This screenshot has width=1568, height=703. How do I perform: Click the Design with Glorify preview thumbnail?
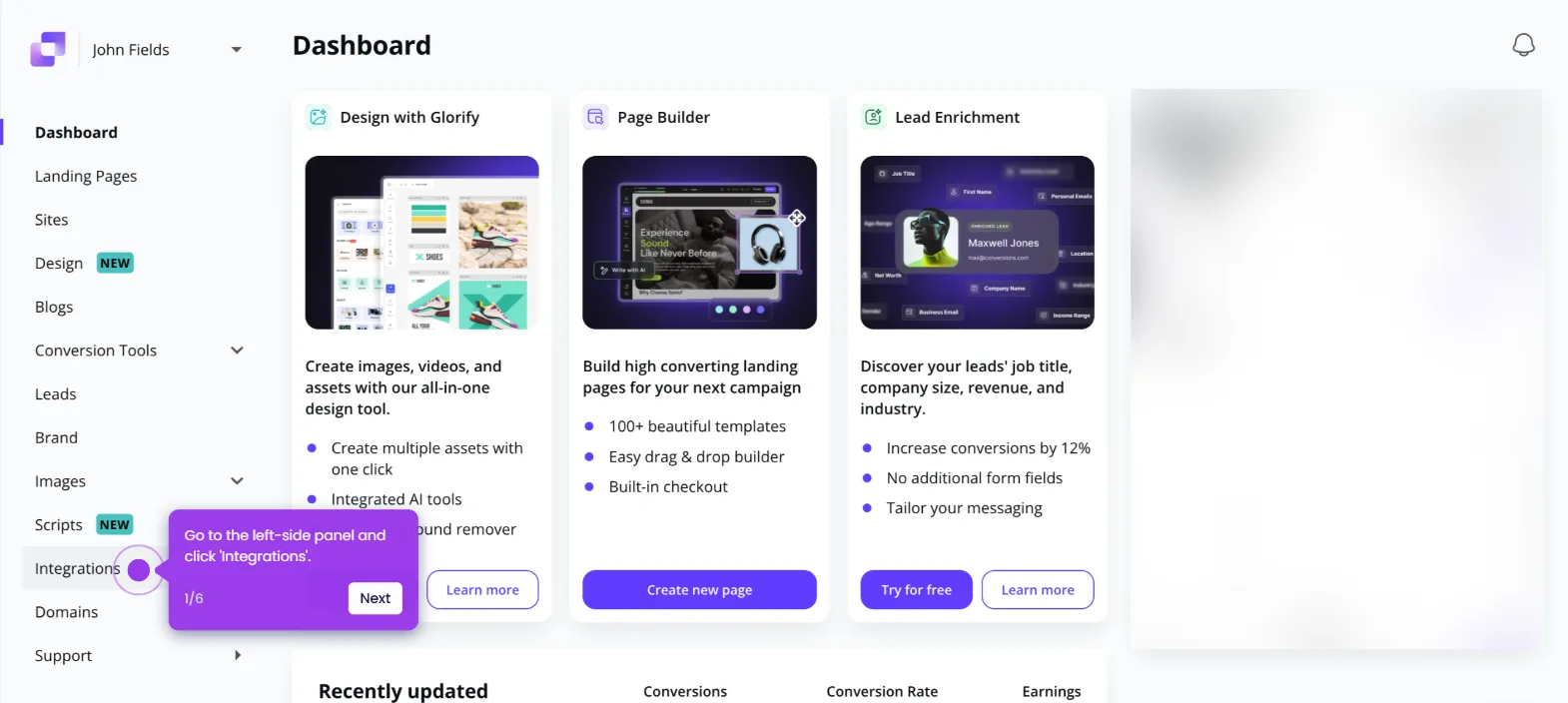422,243
